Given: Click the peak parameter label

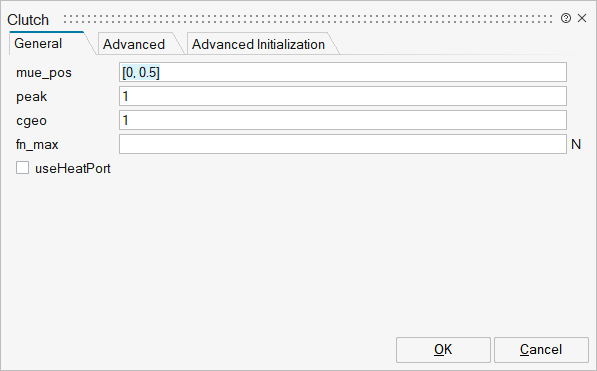Looking at the screenshot, I should (32, 97).
